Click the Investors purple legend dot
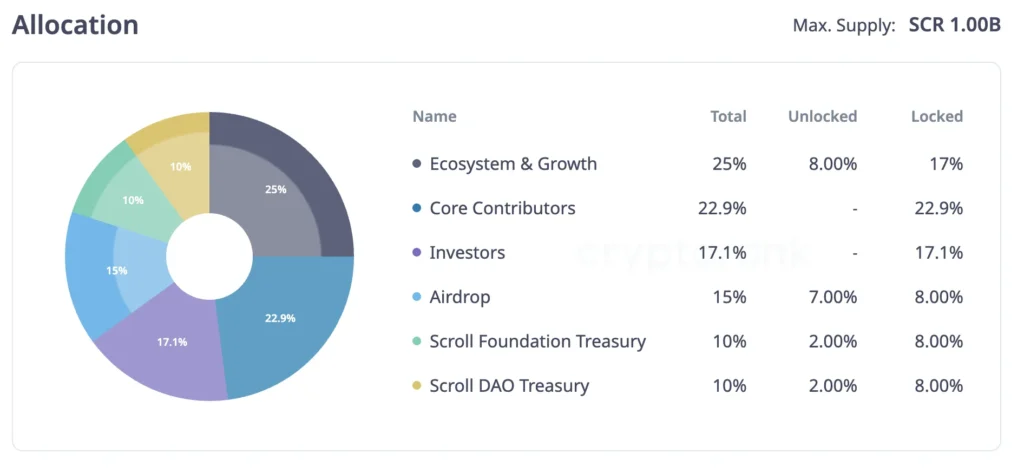Image resolution: width=1024 pixels, height=473 pixels. (x=416, y=253)
